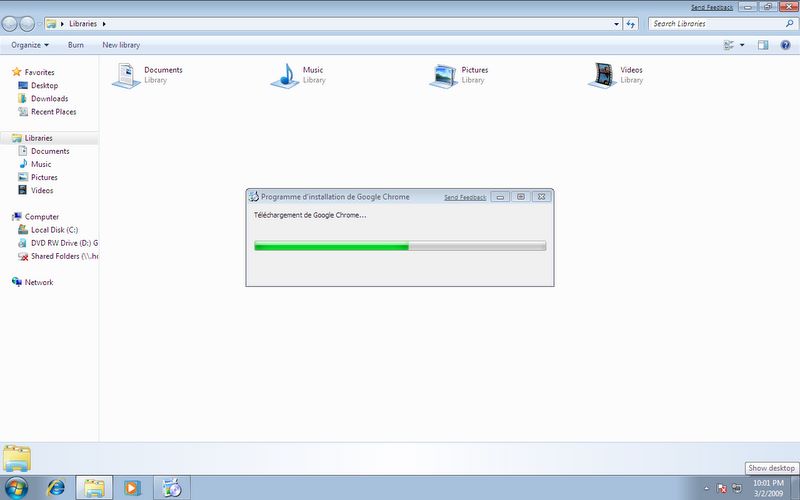Open Music under Libraries in sidebar
This screenshot has height=500, width=800.
[41, 164]
